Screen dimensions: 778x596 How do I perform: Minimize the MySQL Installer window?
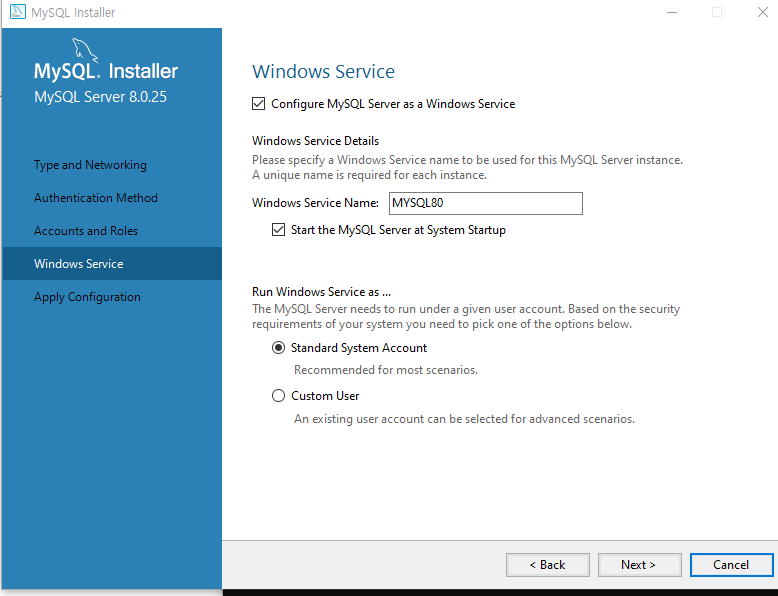point(672,12)
